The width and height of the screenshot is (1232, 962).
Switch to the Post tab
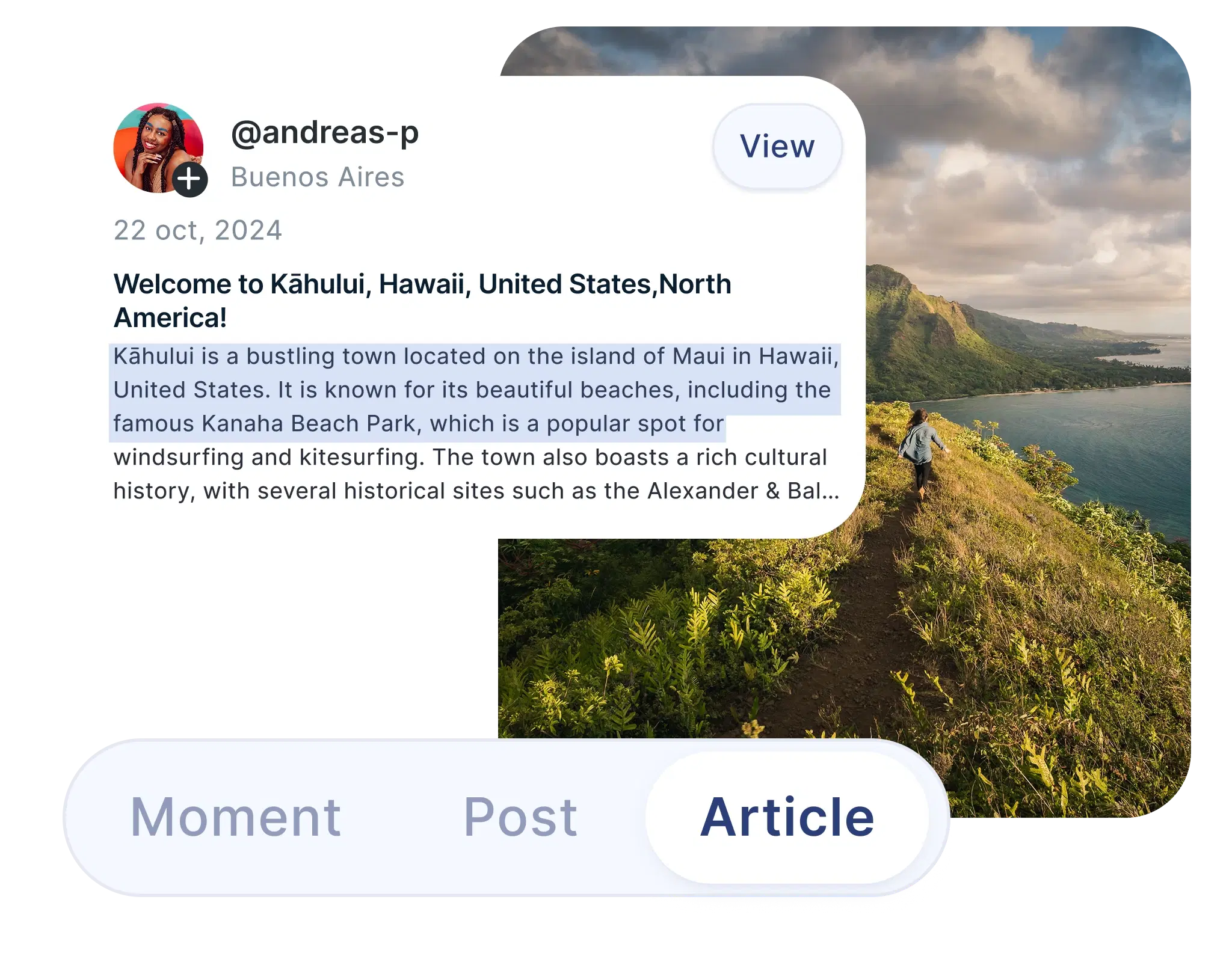click(520, 817)
